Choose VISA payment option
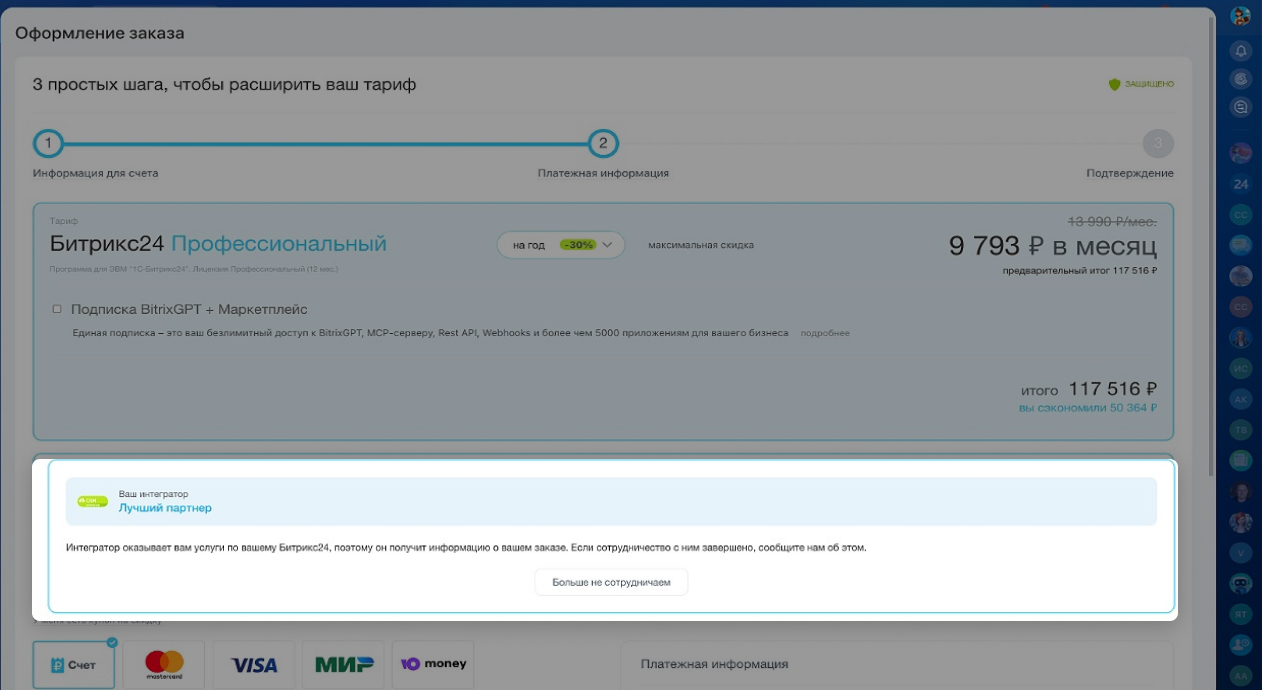The height and width of the screenshot is (690, 1262). pyautogui.click(x=254, y=664)
